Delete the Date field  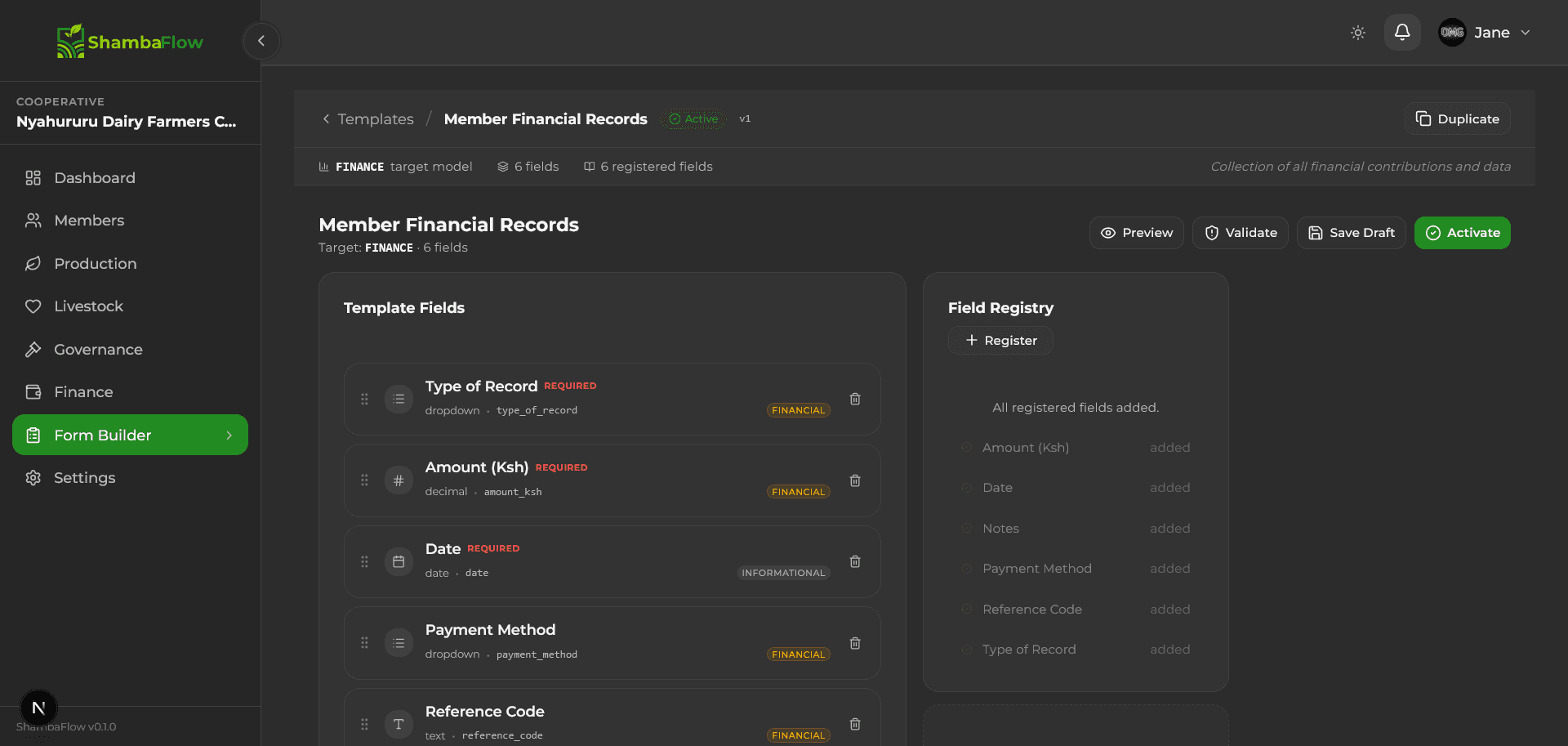[x=855, y=561]
